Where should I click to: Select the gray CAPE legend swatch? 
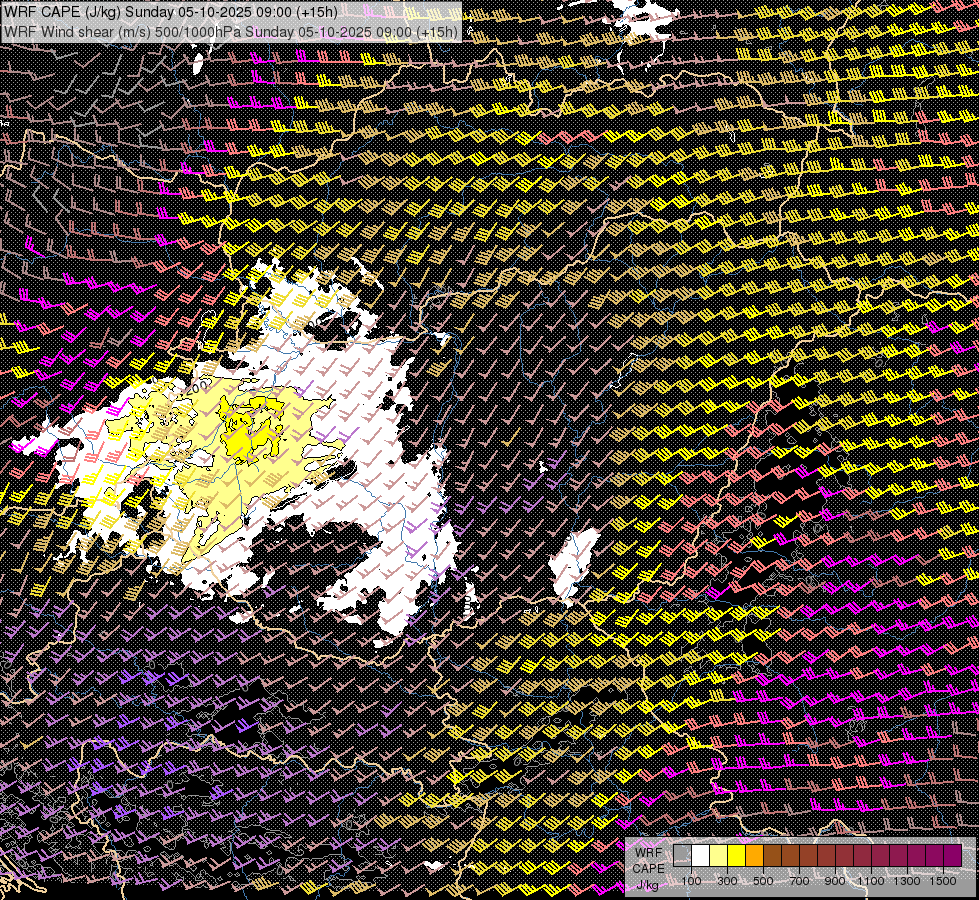tap(682, 856)
